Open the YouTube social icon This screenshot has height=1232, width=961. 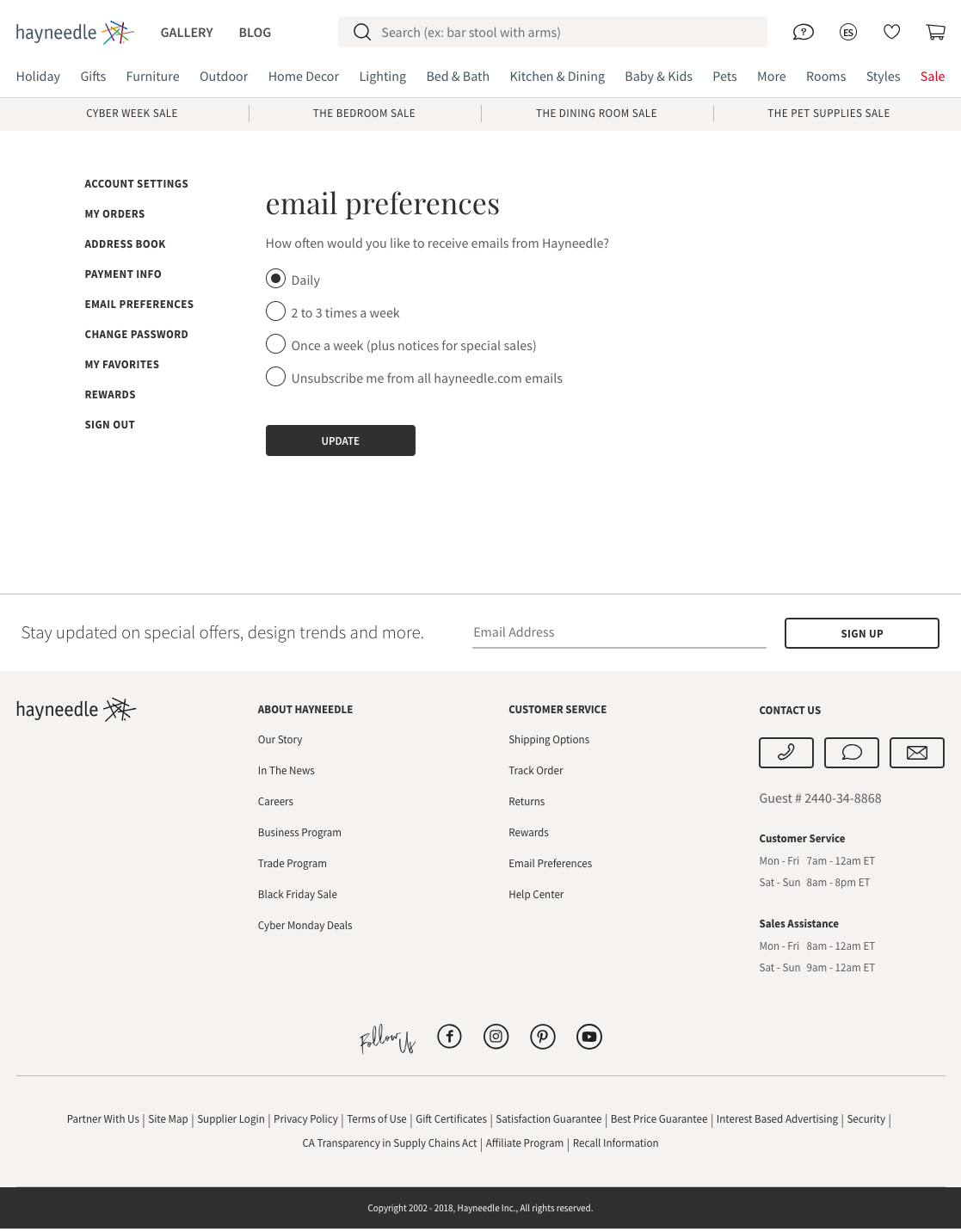tap(589, 1037)
